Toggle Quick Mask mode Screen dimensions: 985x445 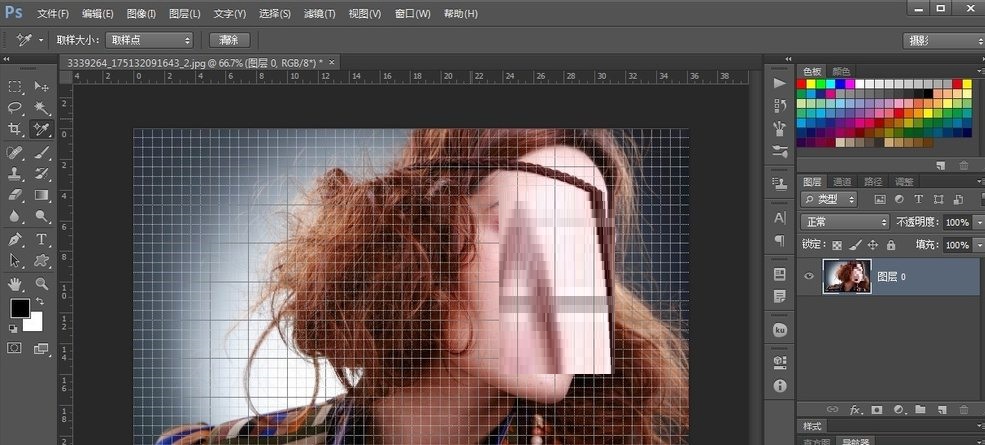coord(14,348)
